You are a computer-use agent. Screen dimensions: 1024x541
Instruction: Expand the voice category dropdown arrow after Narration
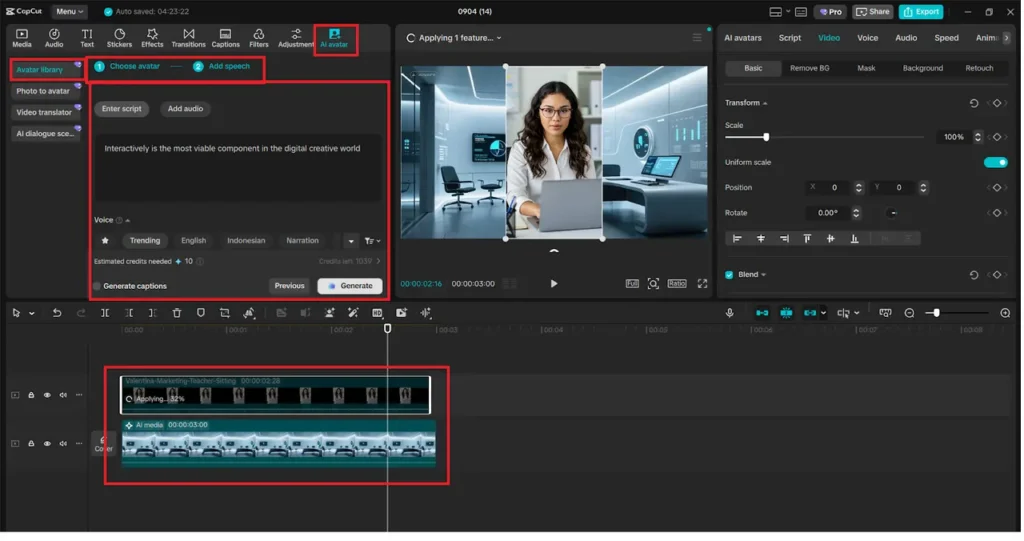[350, 241]
